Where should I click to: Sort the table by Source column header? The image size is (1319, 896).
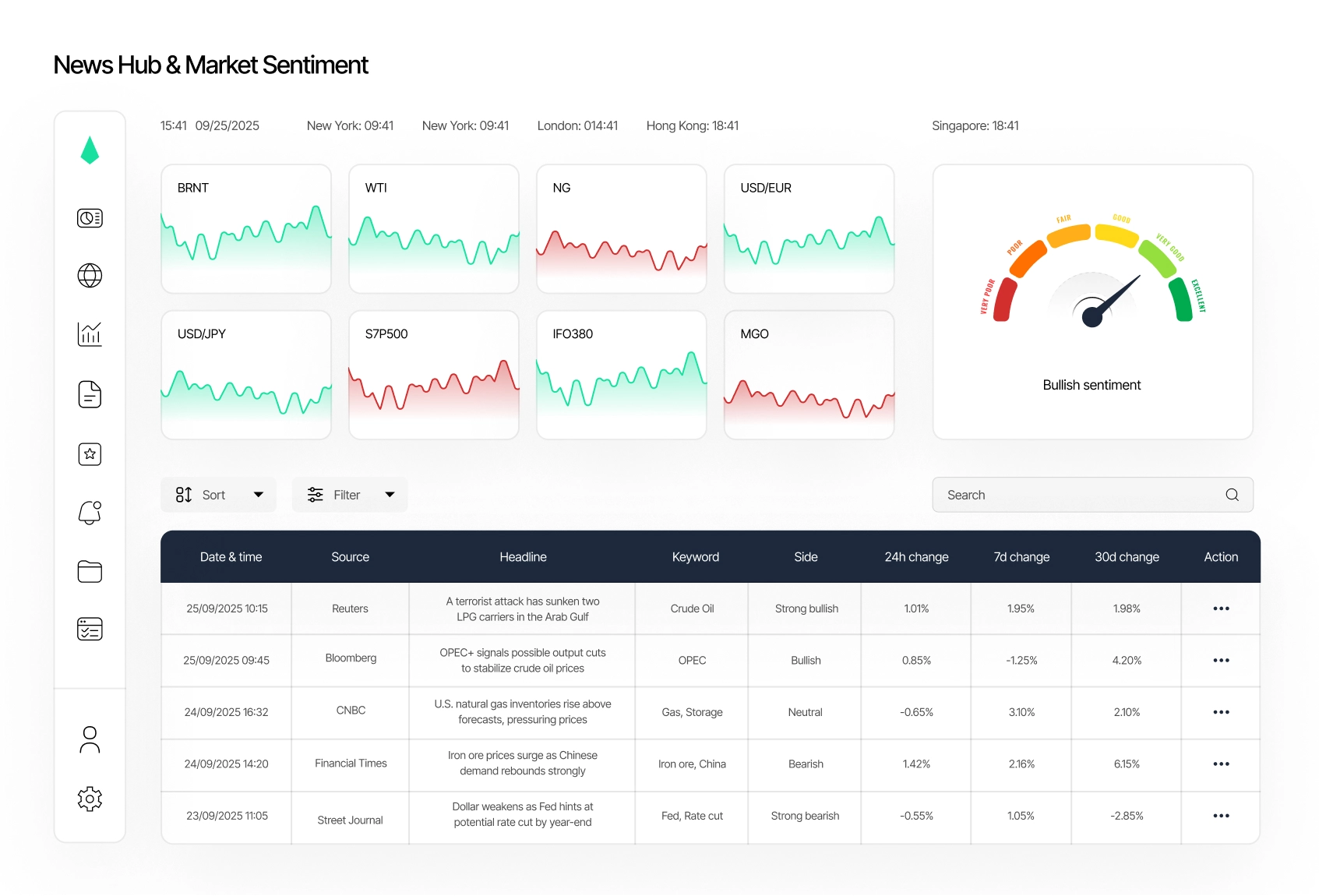(x=350, y=556)
